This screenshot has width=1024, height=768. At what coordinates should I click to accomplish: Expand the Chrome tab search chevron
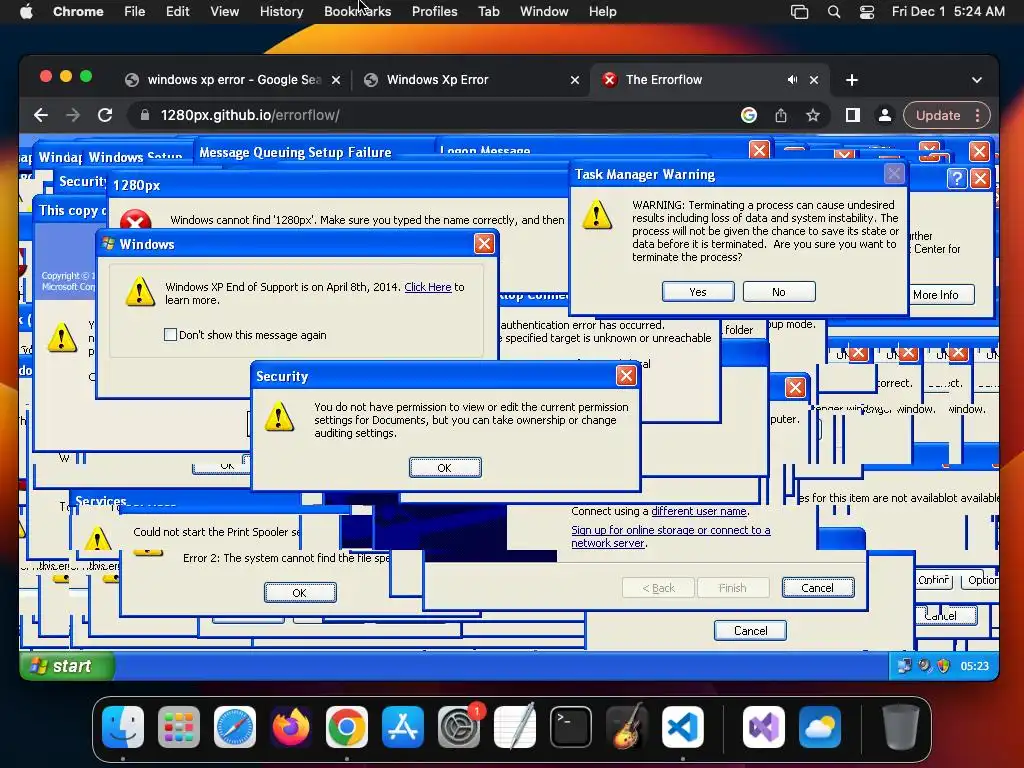click(976, 80)
